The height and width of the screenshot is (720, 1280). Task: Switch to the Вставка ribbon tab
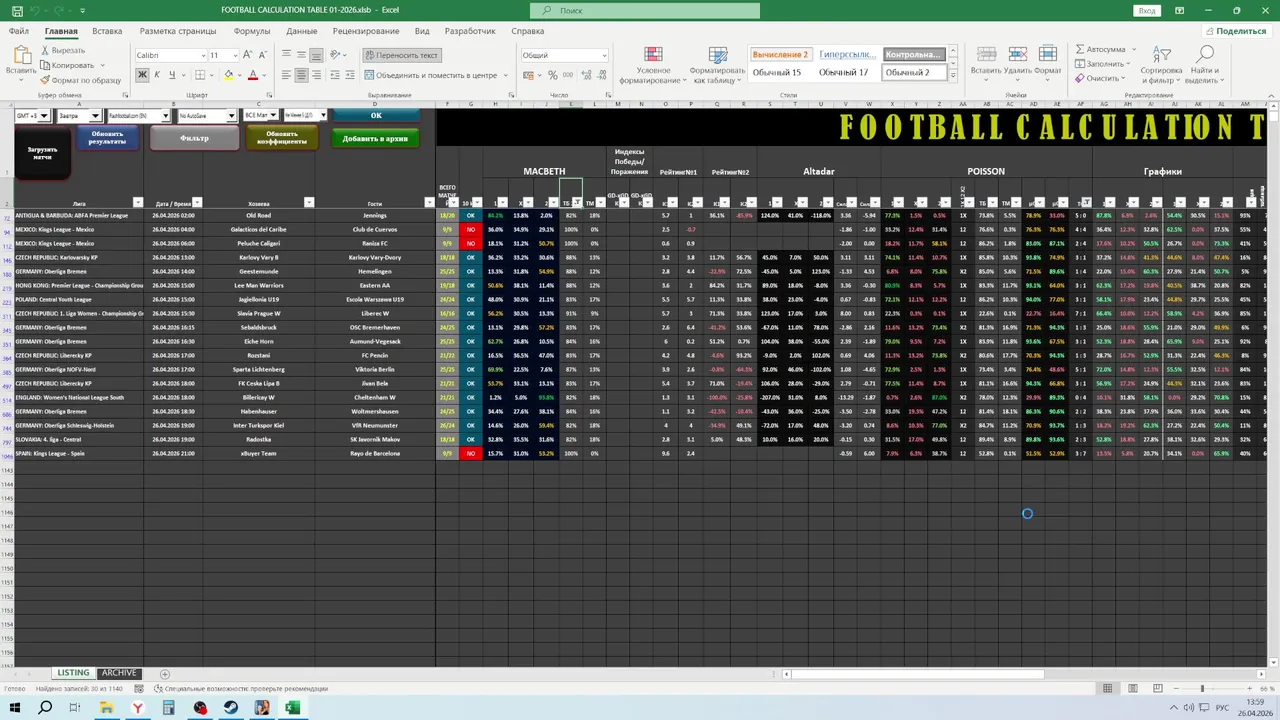(x=107, y=31)
